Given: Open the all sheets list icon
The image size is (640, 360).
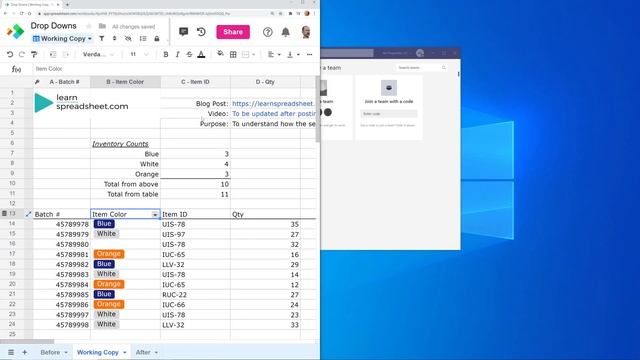Looking at the screenshot, I should tap(11, 352).
